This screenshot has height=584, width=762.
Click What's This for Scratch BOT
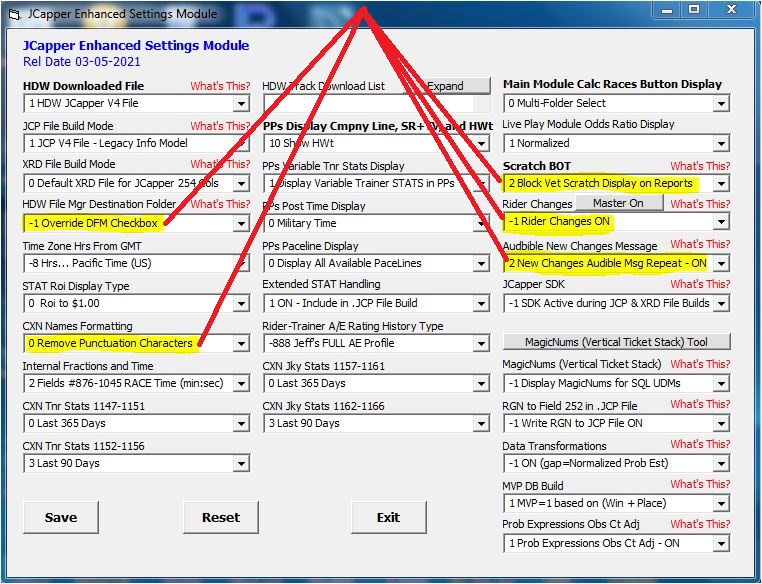click(700, 166)
